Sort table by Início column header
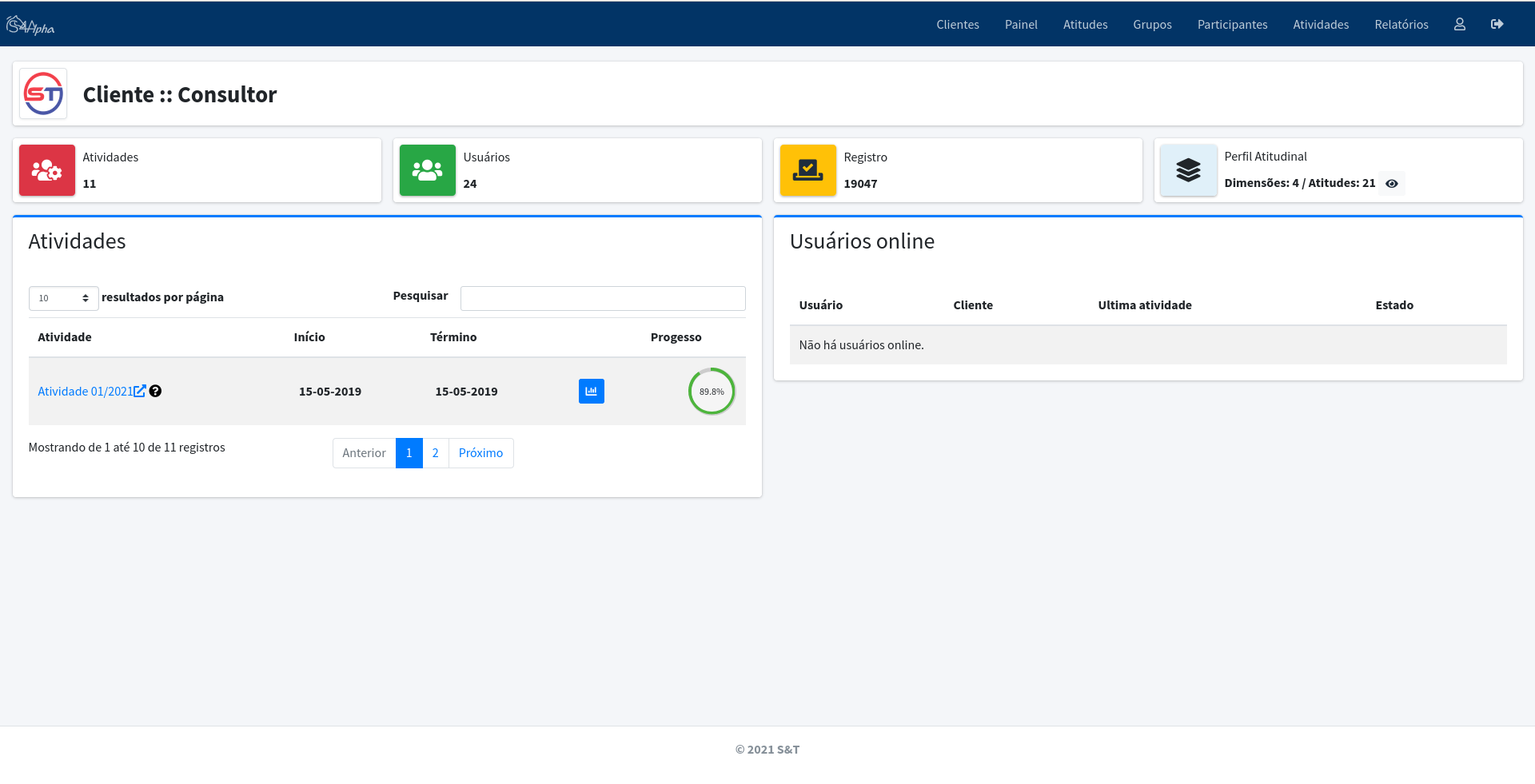 (x=309, y=337)
